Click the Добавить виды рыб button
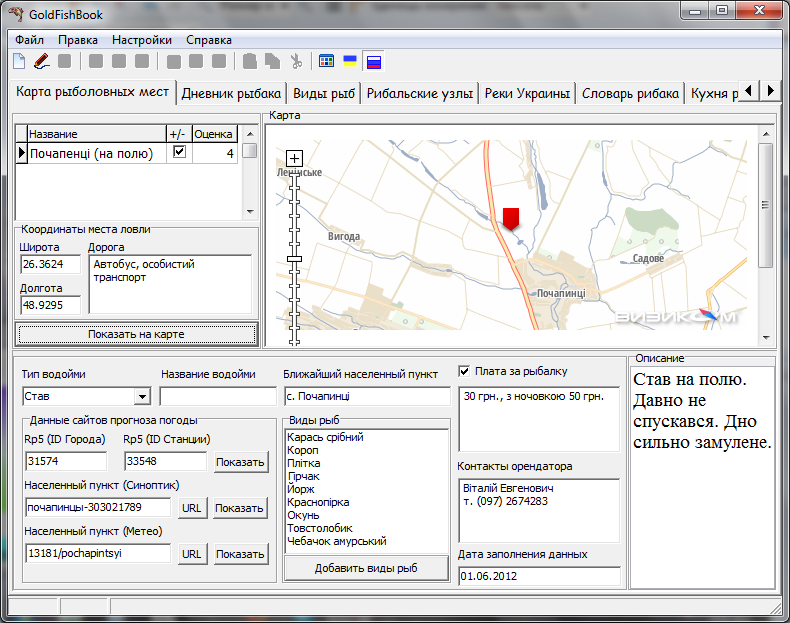 366,568
